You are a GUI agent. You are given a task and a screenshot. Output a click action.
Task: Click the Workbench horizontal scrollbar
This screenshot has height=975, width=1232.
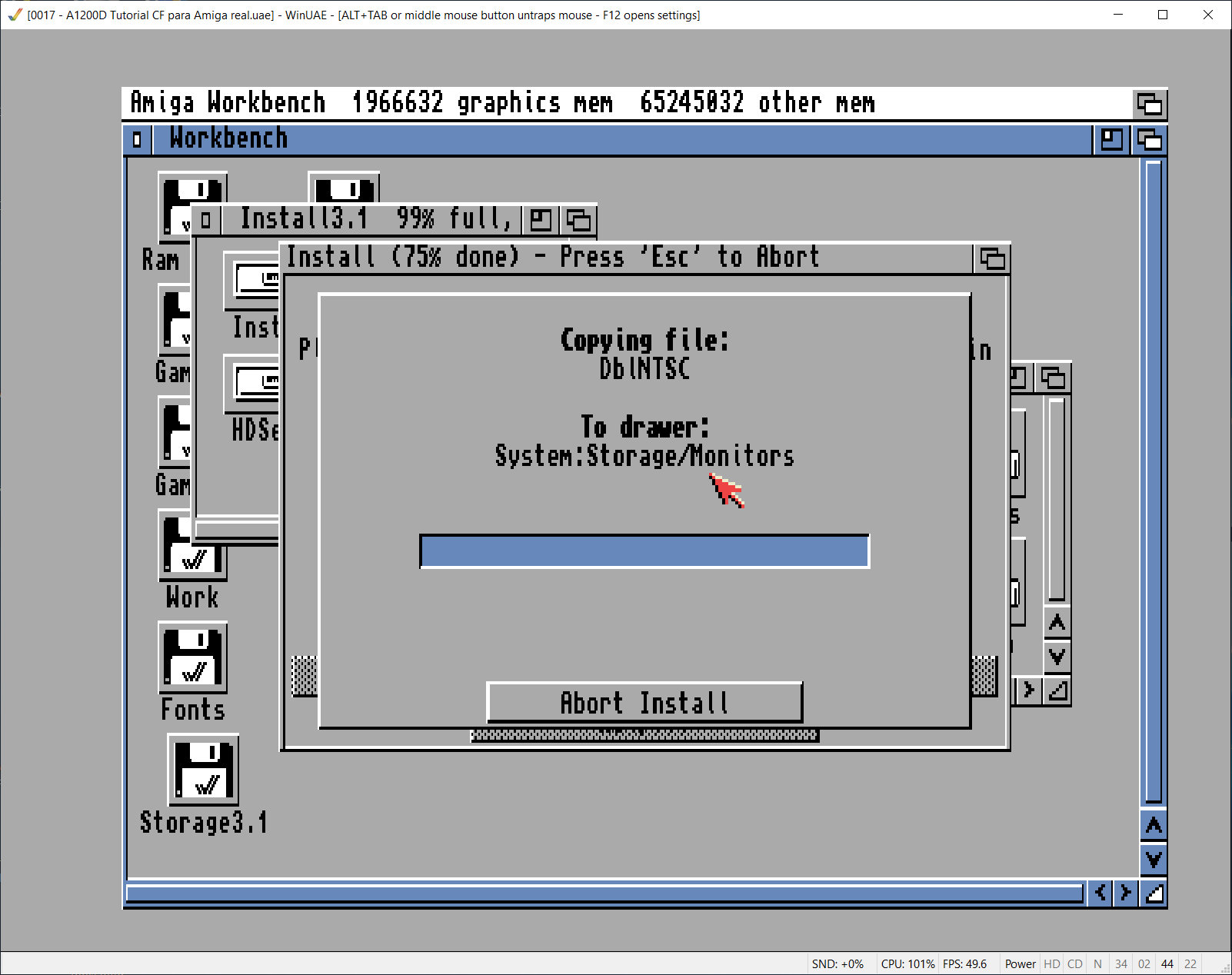604,893
